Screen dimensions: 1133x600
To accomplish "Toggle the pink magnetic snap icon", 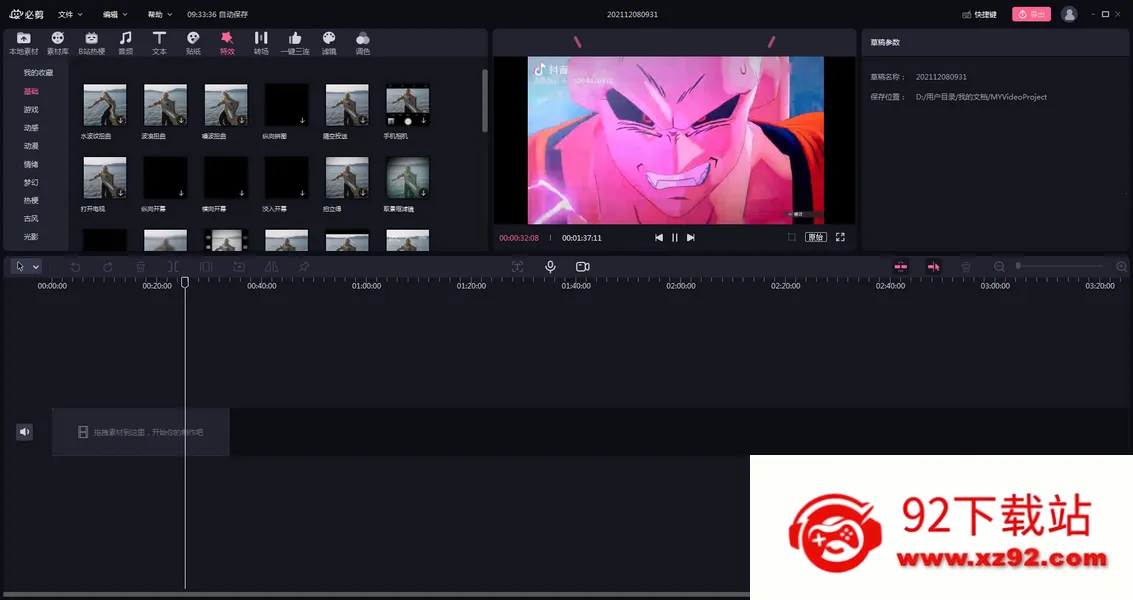I will 900,267.
